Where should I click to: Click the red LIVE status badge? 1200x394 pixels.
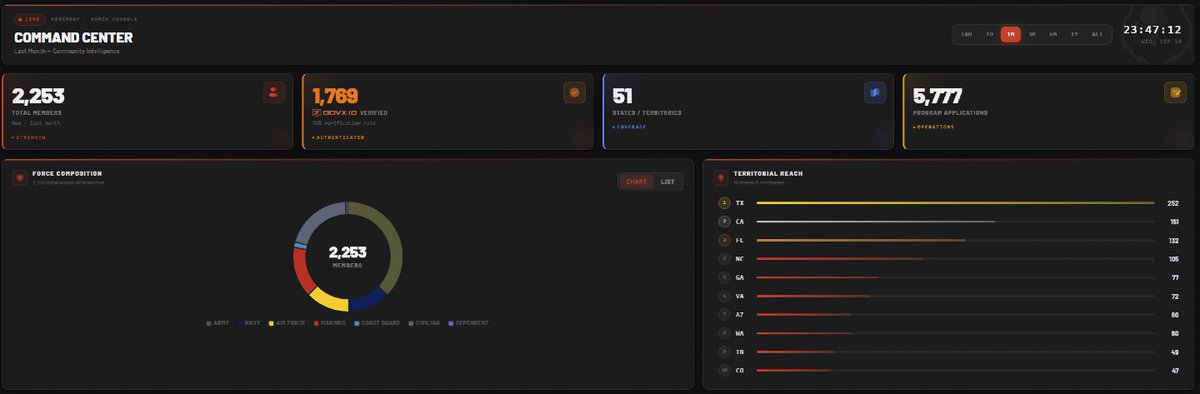29,19
